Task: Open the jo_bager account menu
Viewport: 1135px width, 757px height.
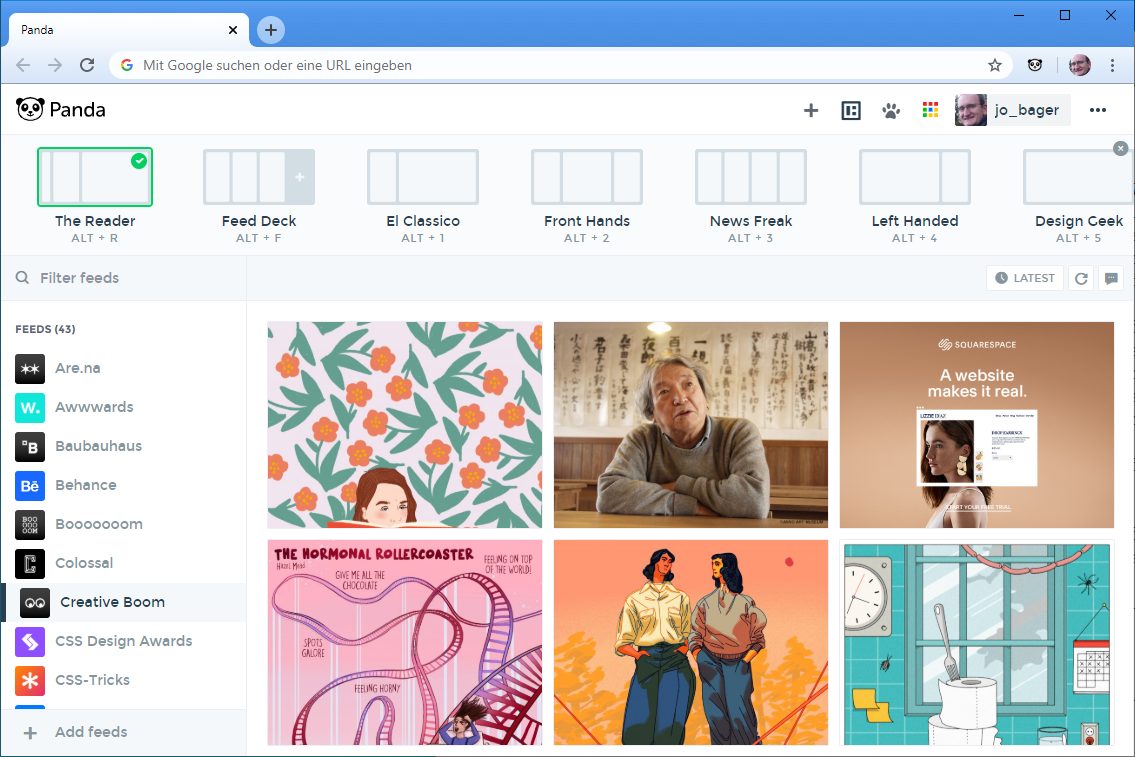Action: 1012,110
